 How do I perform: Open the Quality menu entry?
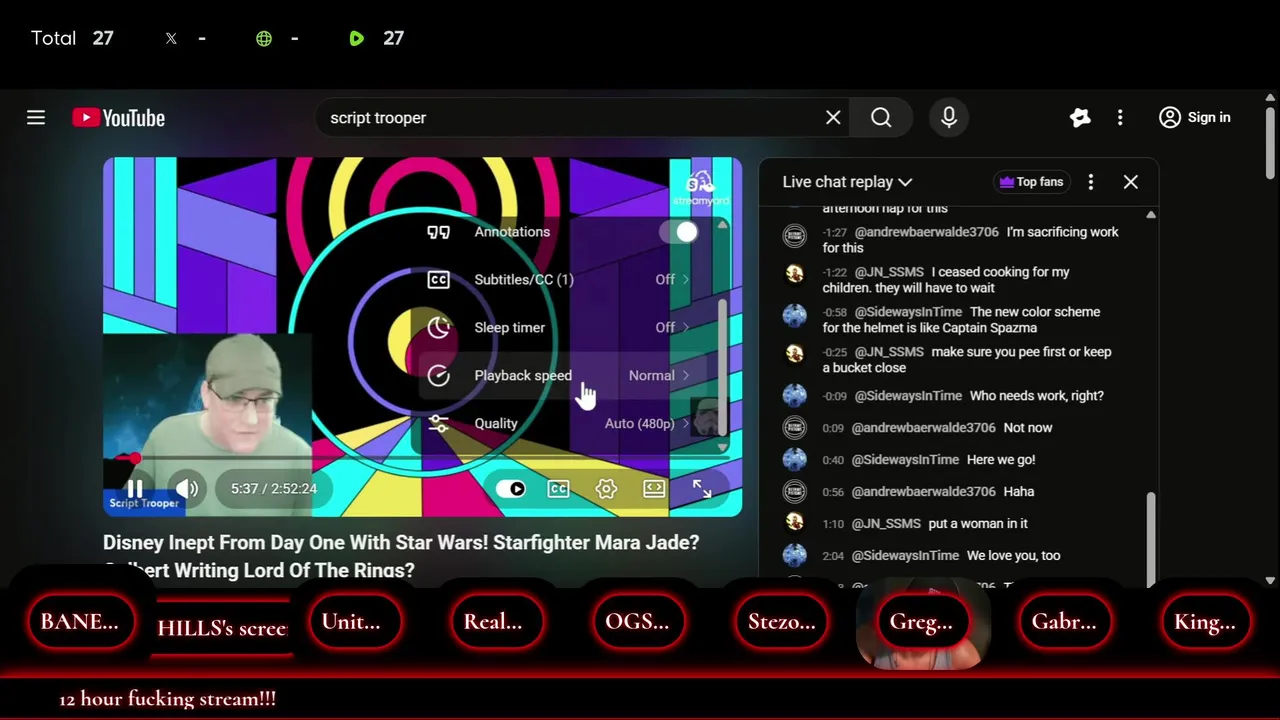click(x=564, y=424)
